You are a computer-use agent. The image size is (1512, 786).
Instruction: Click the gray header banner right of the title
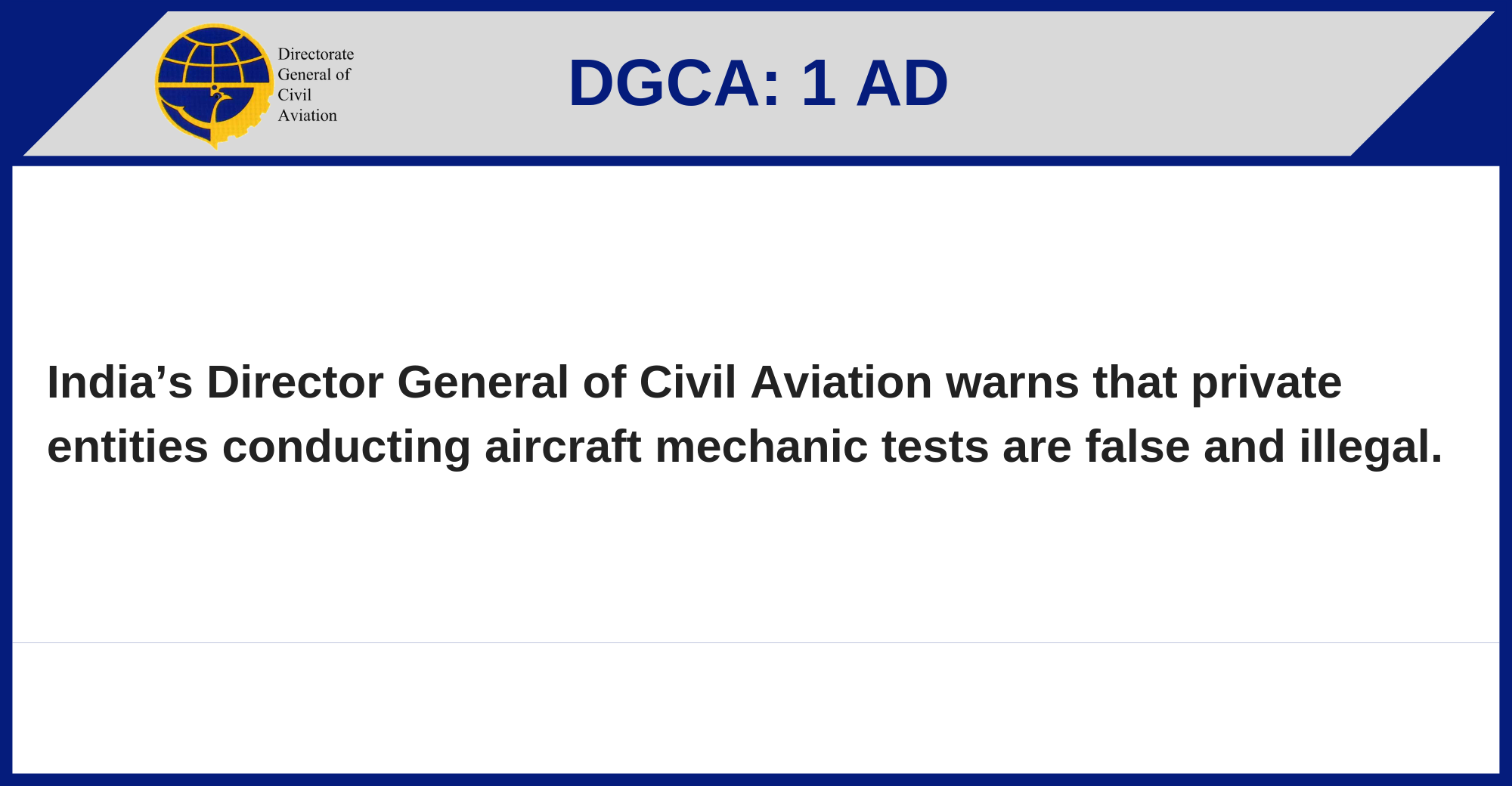(1172, 83)
